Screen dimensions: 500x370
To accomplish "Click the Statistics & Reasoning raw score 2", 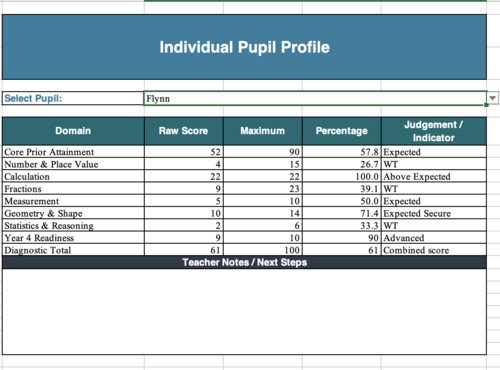I will click(x=184, y=226).
